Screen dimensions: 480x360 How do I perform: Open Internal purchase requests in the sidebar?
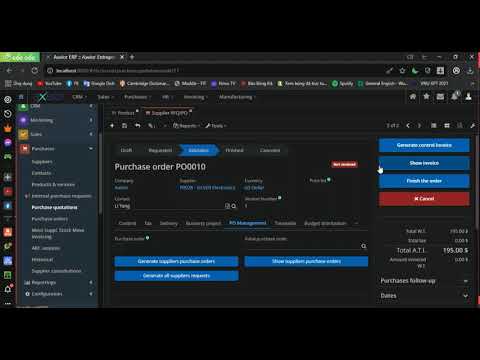point(61,196)
